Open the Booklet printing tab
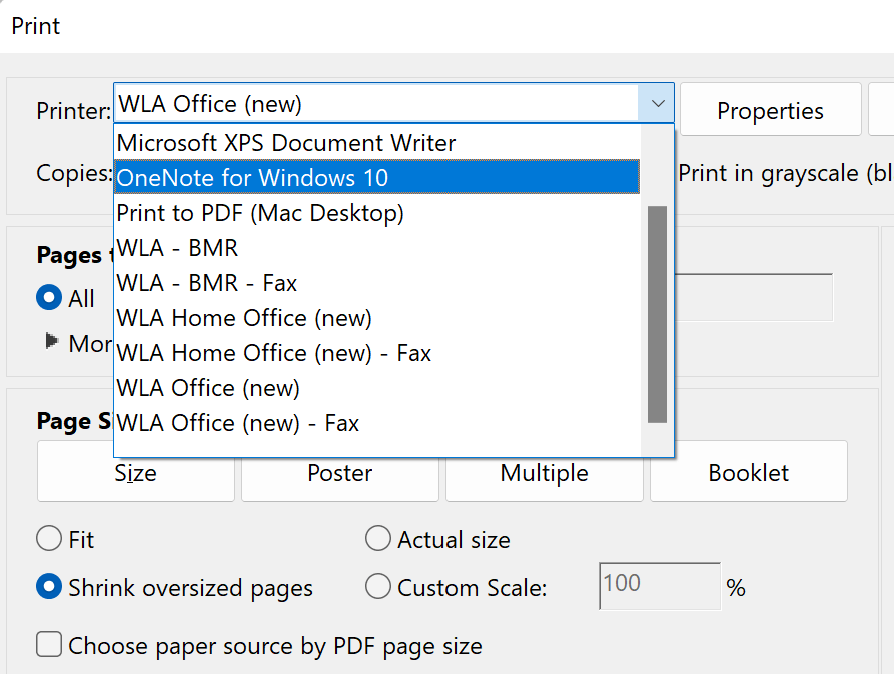Screen dimensions: 894x674 coord(749,471)
